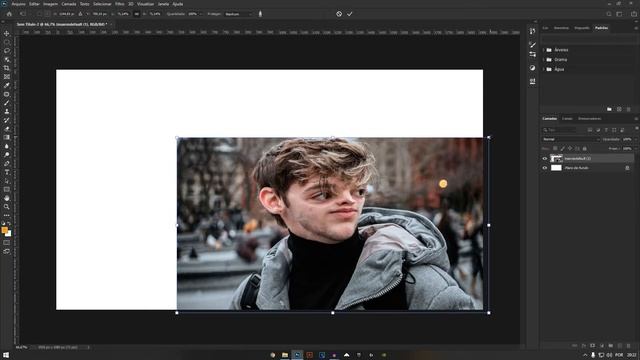Select the Hand tool
640x360 pixels.
[7, 198]
